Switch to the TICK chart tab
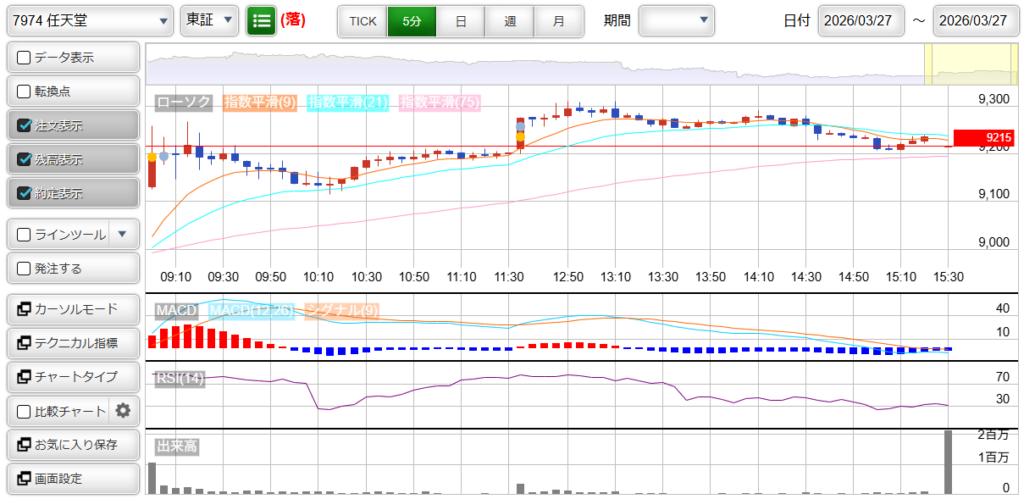 pos(362,20)
